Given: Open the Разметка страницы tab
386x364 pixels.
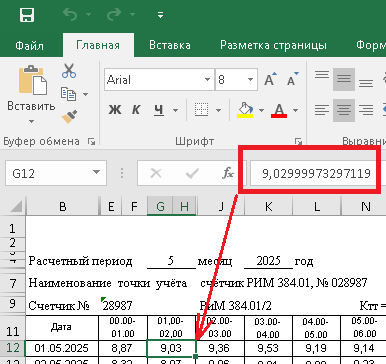Looking at the screenshot, I should pos(273,45).
